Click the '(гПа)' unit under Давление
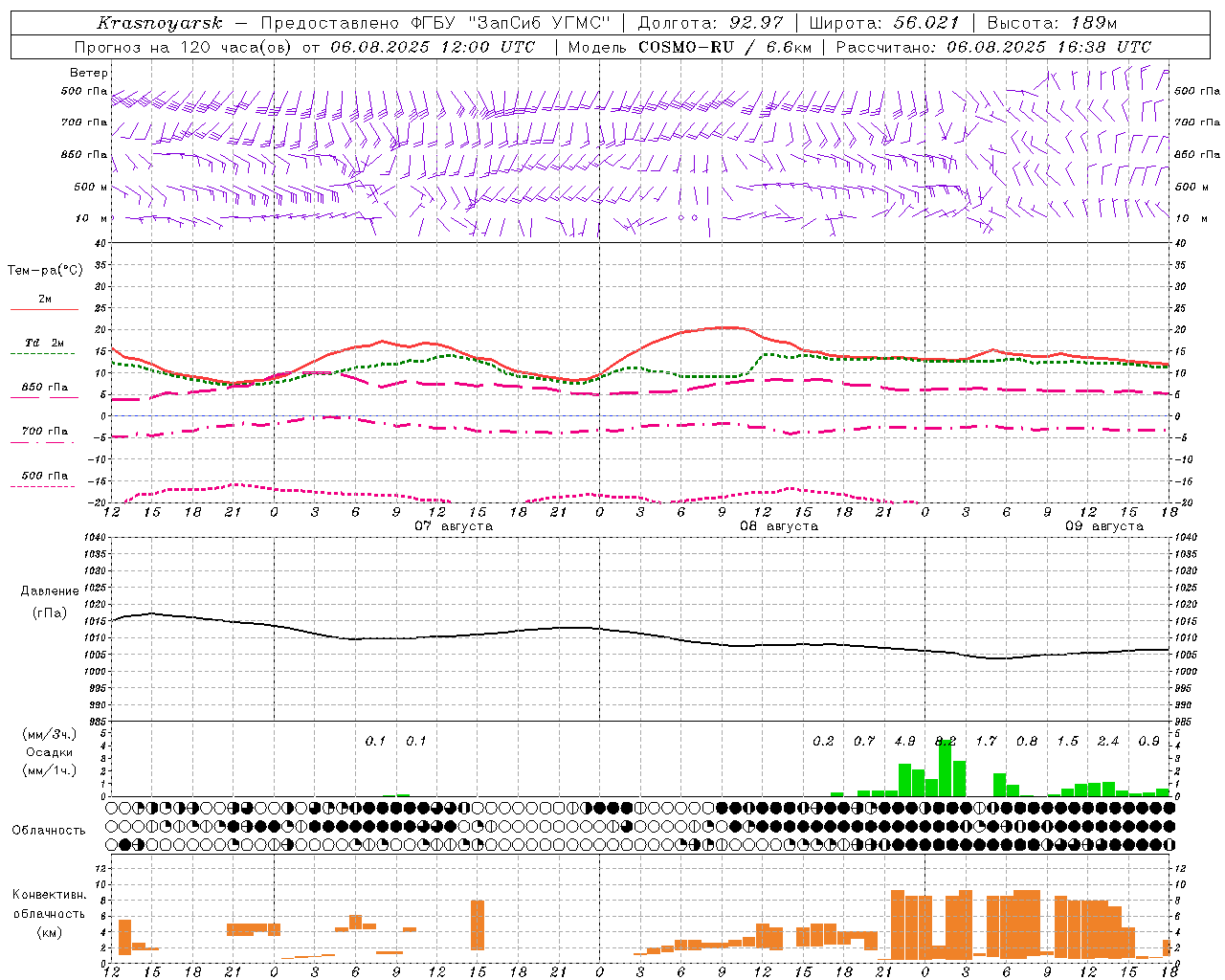Image resolution: width=1225 pixels, height=980 pixels. pos(50,613)
